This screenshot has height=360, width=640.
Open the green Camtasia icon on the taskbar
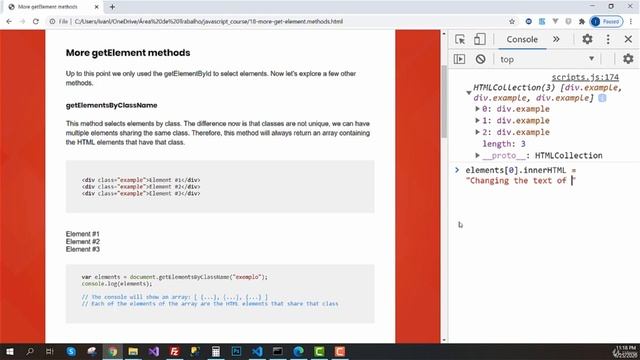pyautogui.click(x=319, y=351)
